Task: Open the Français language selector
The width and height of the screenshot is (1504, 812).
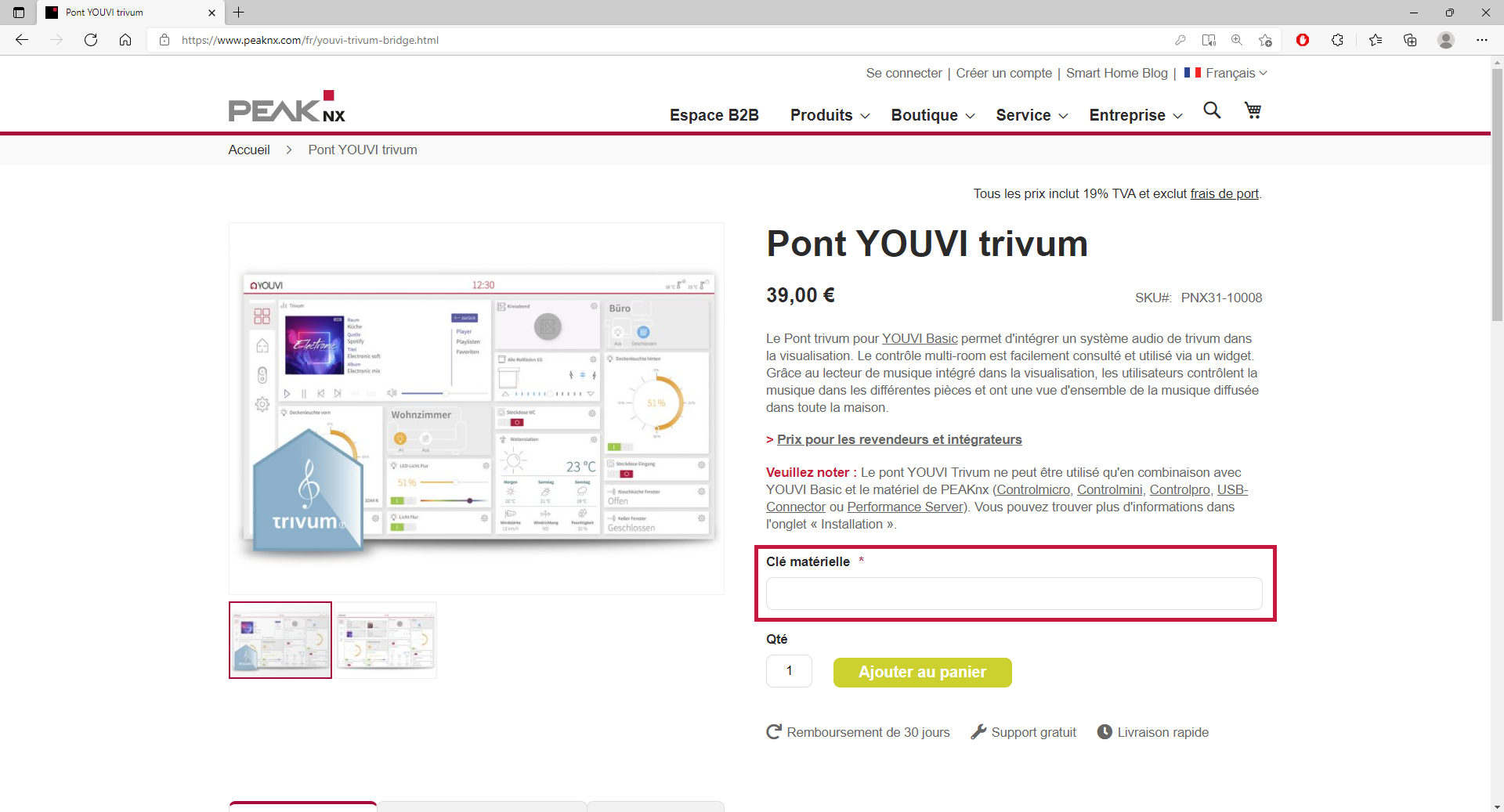Action: click(1225, 73)
